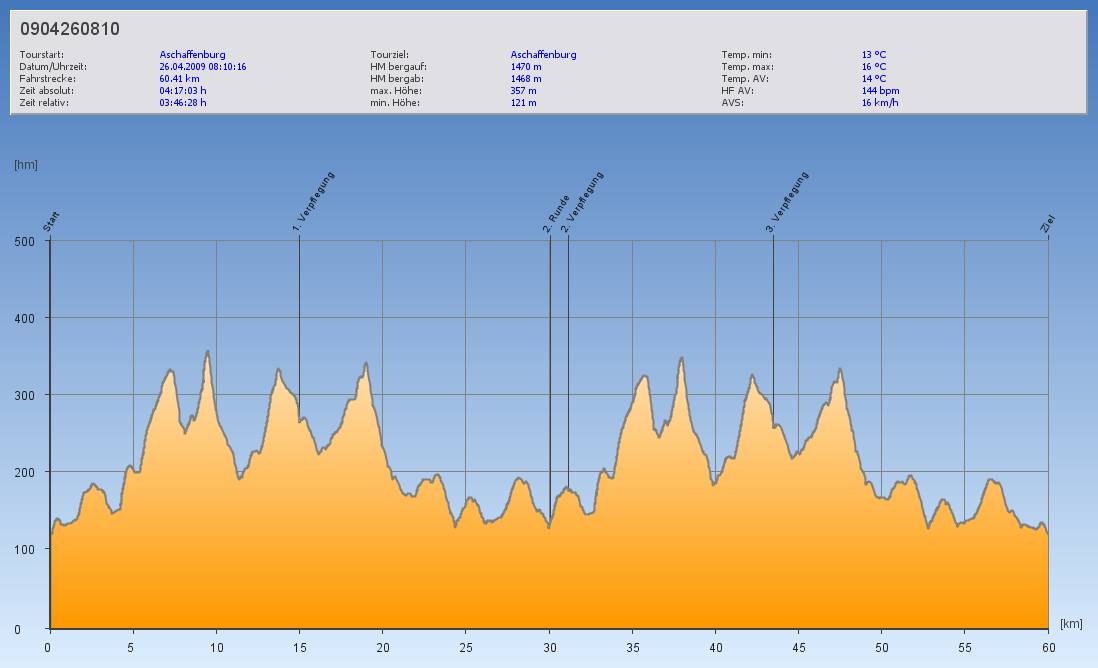The height and width of the screenshot is (668, 1098).
Task: Select the Zeit absolut value 04:17:03 h
Action: coord(183,91)
